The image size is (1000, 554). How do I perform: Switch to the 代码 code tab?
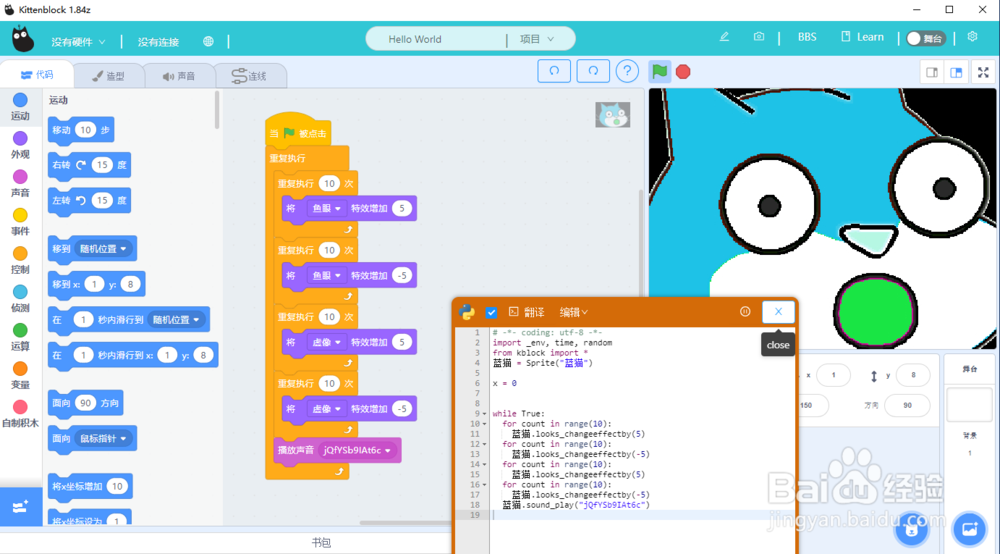(x=37, y=75)
